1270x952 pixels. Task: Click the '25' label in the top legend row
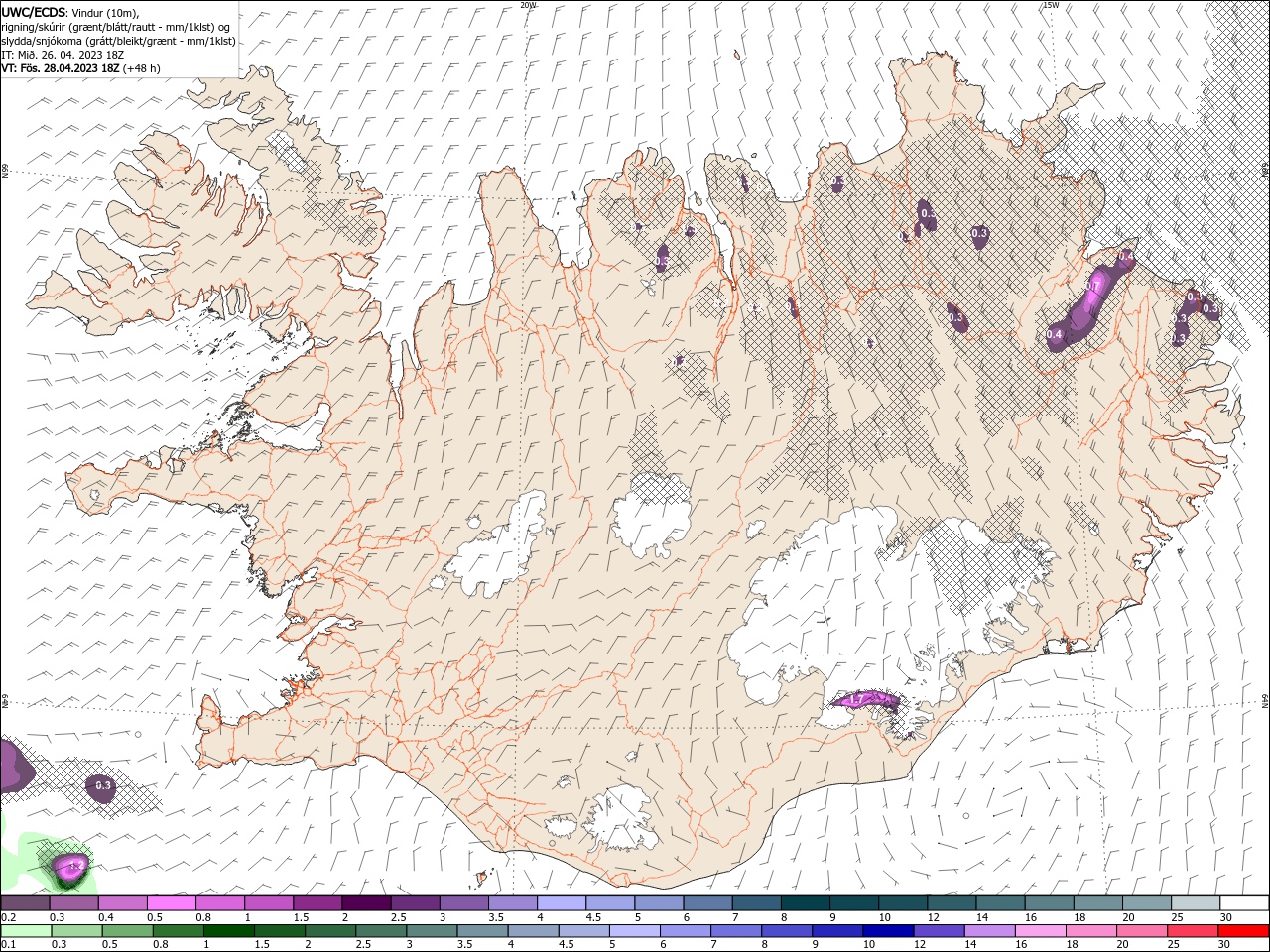point(1177,917)
